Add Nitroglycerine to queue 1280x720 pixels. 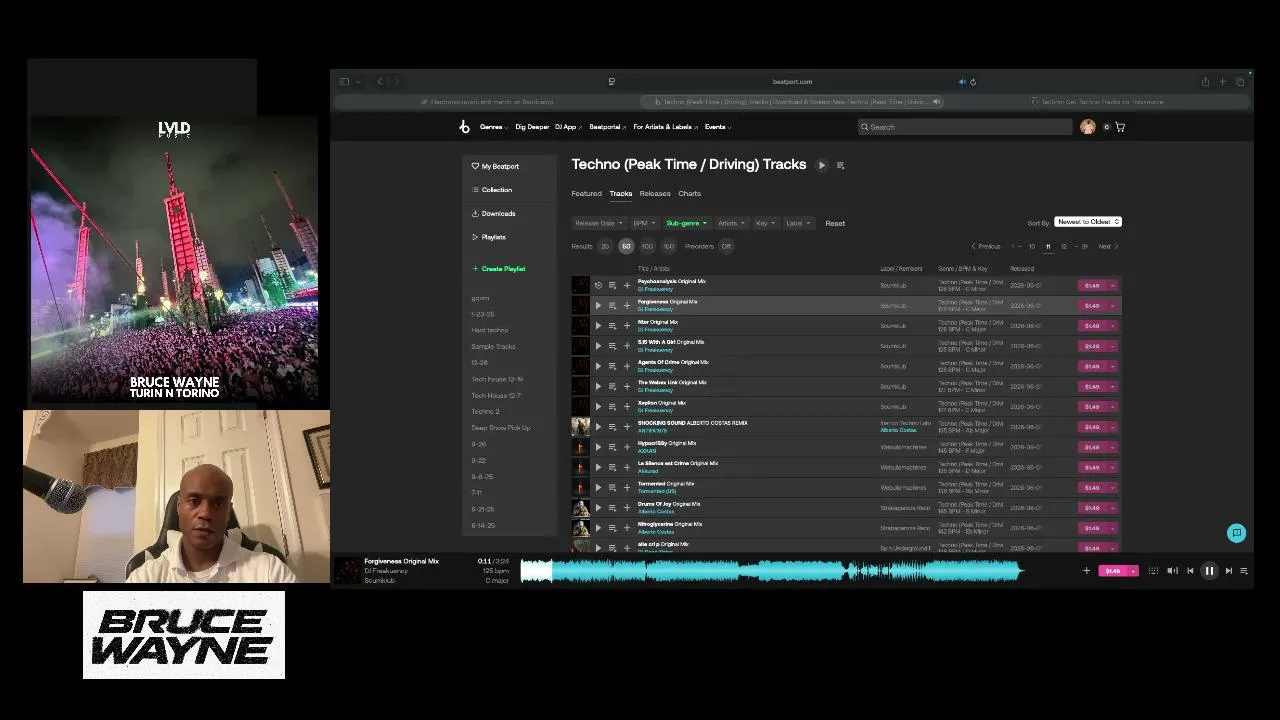(612, 527)
